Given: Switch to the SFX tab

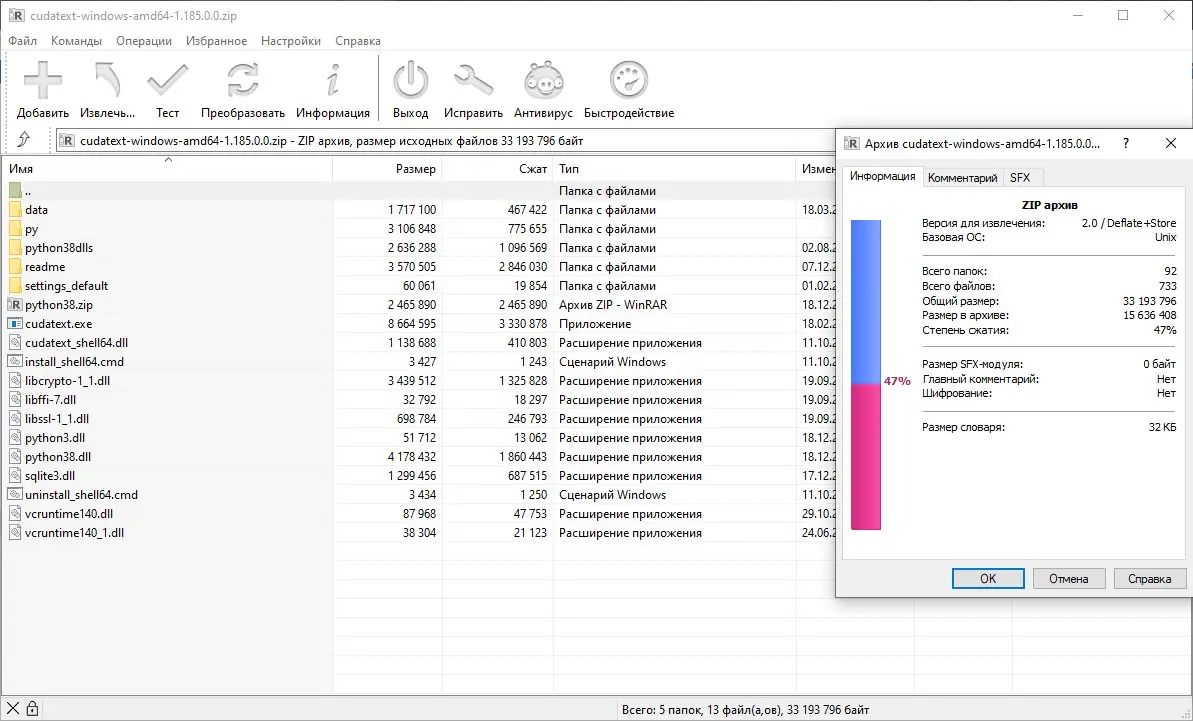Looking at the screenshot, I should (1020, 177).
